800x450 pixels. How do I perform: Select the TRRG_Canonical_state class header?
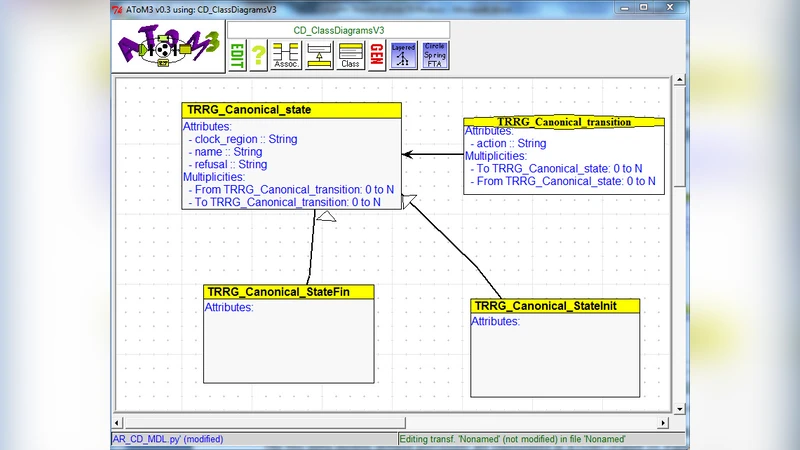pyautogui.click(x=291, y=110)
